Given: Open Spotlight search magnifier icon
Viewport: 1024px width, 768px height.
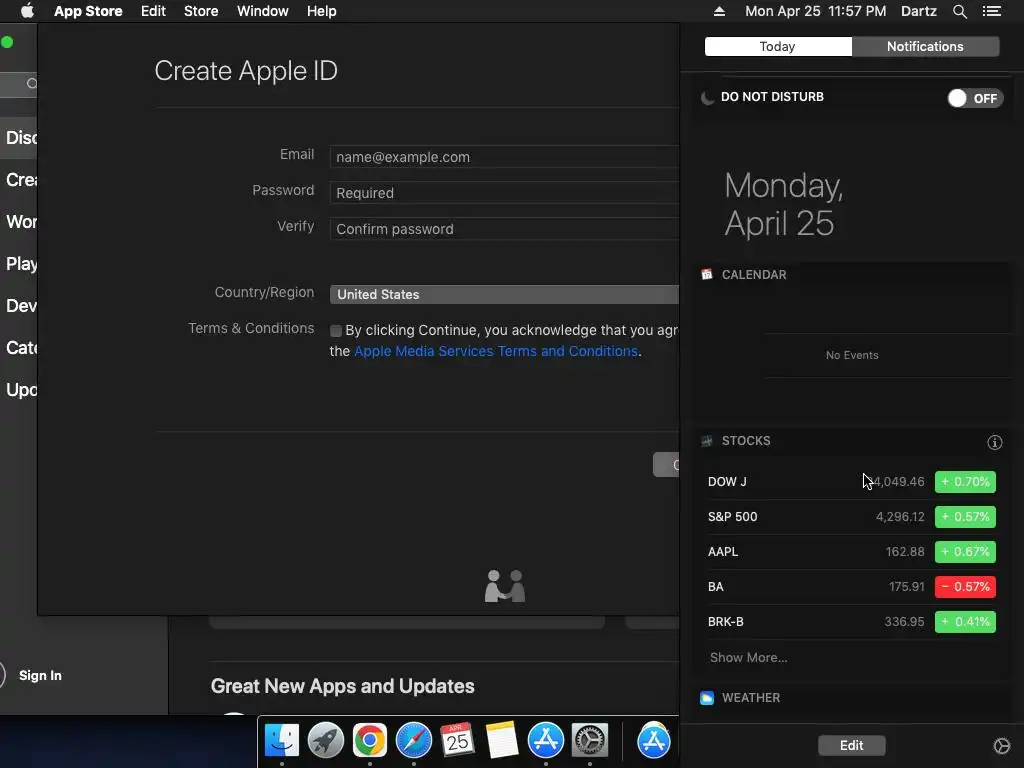Looking at the screenshot, I should pyautogui.click(x=960, y=11).
